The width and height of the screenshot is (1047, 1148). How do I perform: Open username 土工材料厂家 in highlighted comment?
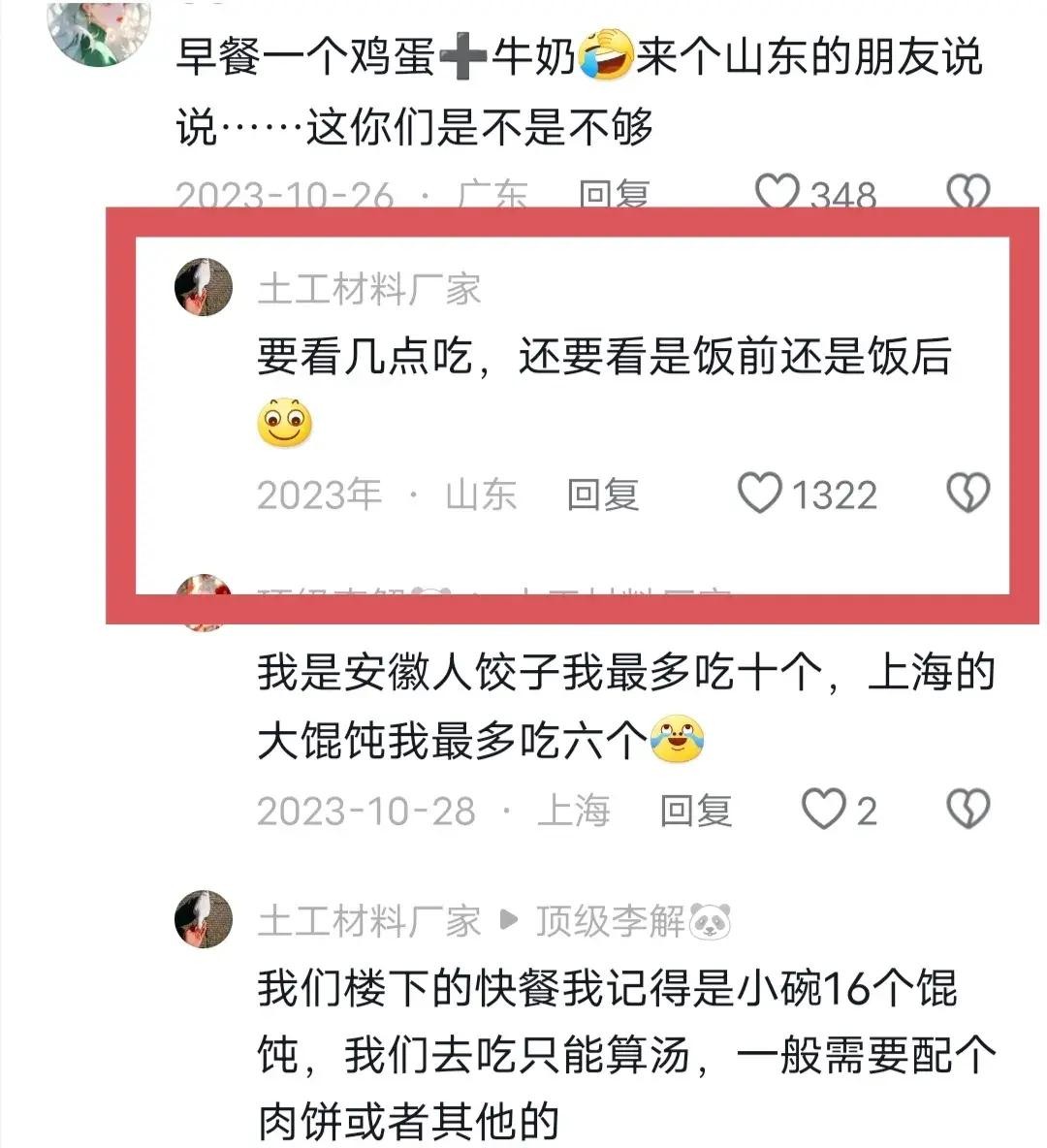coord(369,289)
